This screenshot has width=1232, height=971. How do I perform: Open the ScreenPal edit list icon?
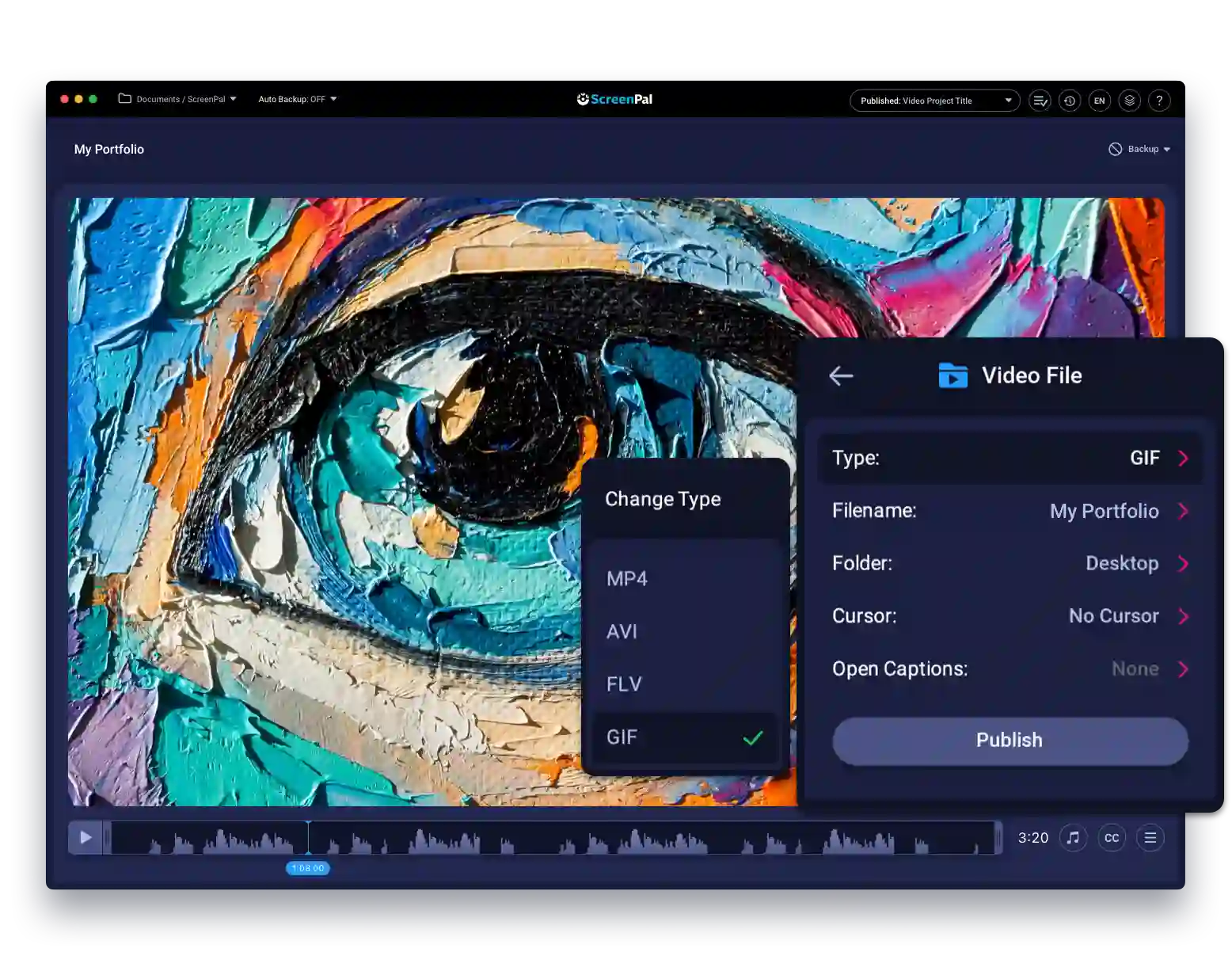click(1040, 101)
